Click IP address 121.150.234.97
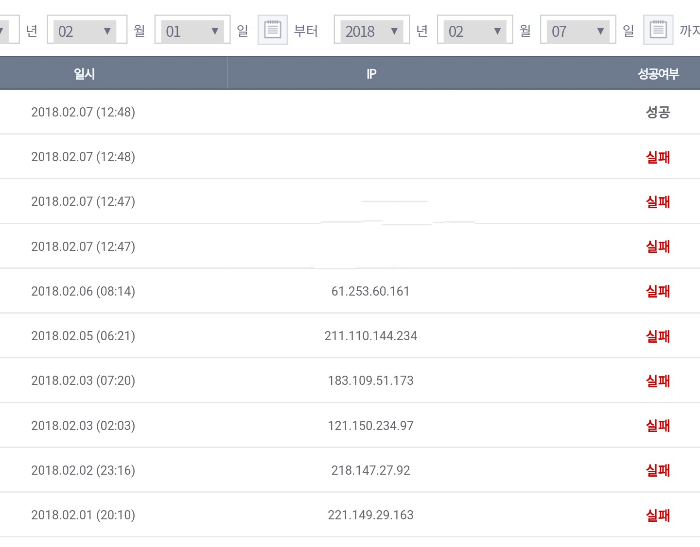 pos(370,426)
